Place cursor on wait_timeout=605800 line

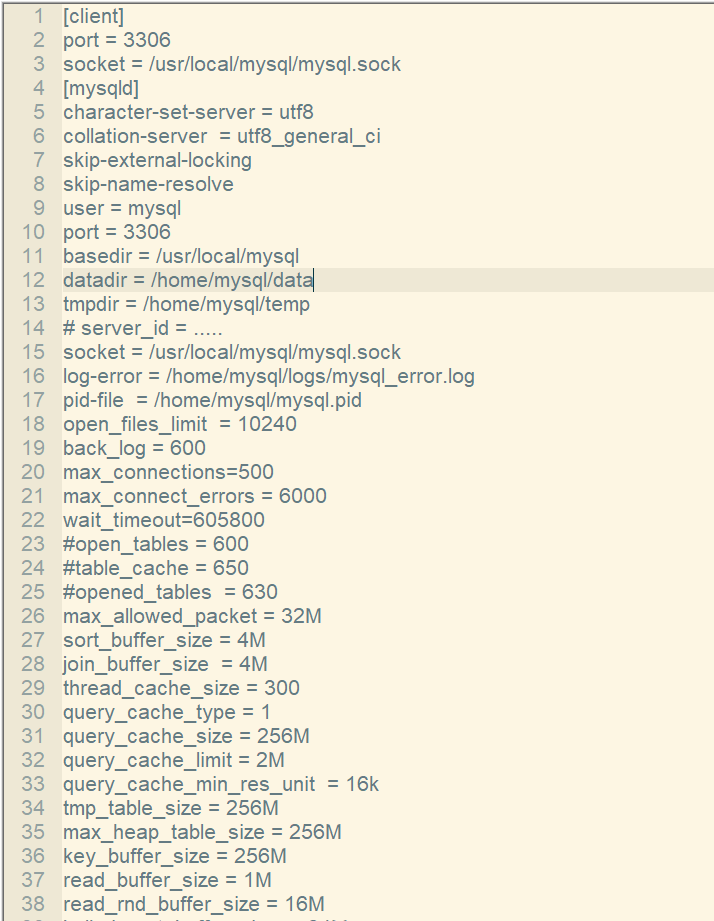[163, 520]
